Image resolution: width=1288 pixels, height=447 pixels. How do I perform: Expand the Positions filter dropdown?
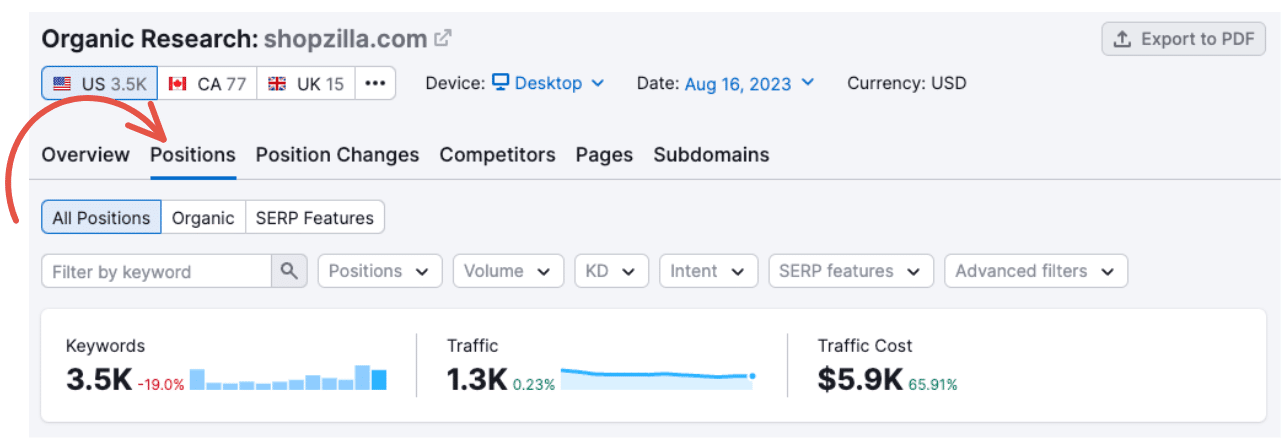380,271
